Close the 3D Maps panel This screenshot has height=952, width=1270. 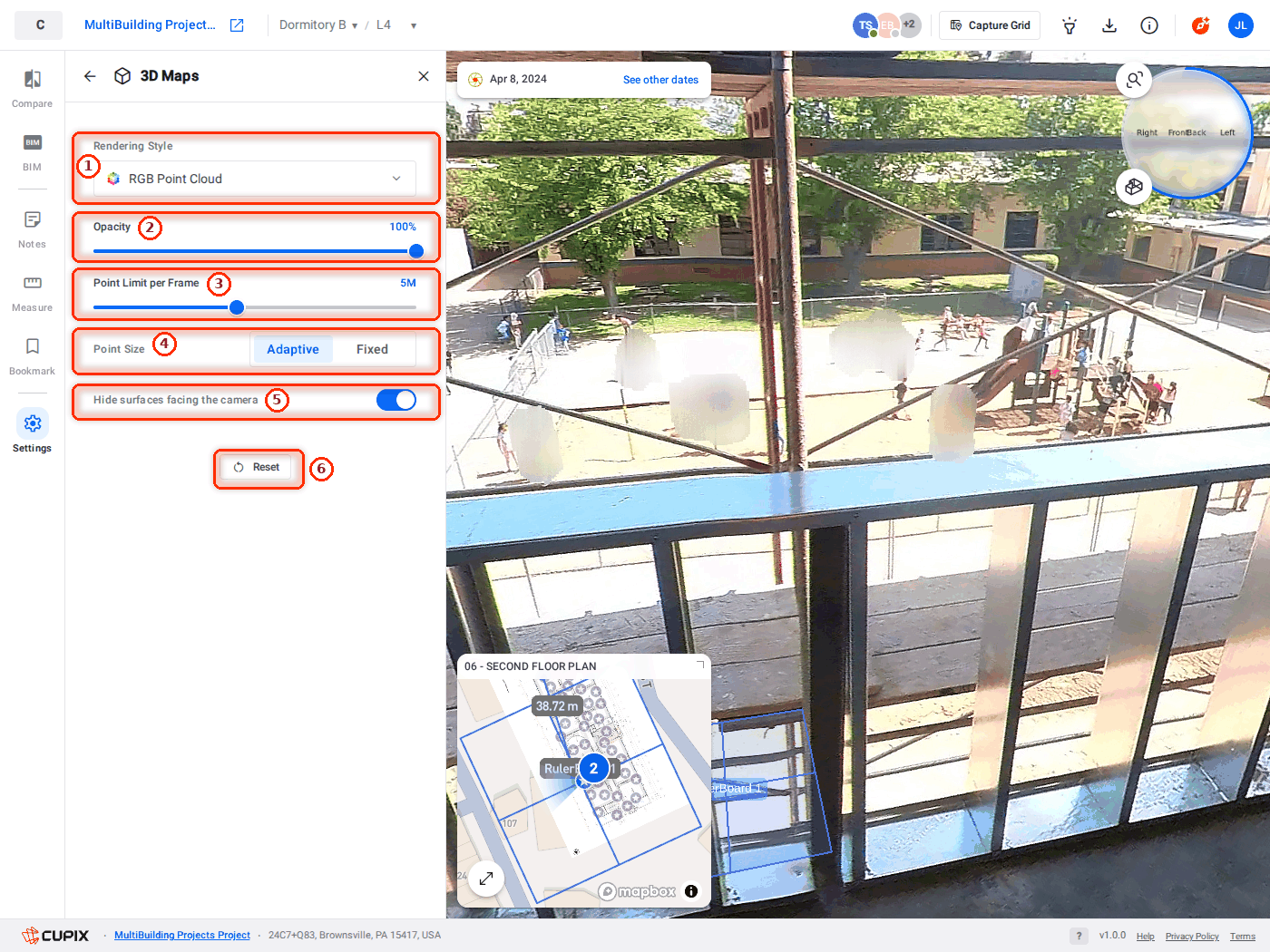(x=424, y=76)
